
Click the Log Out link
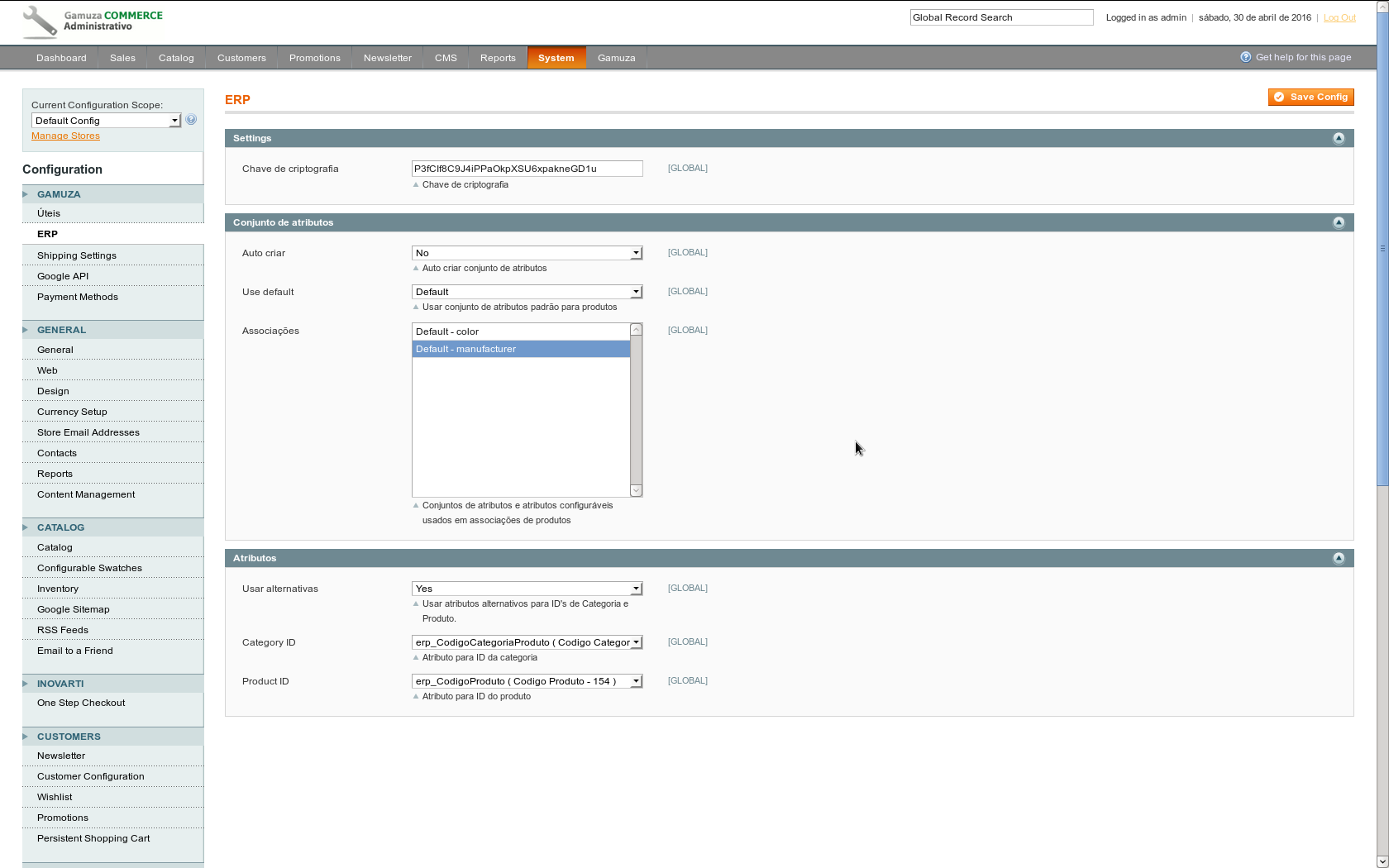1339,17
